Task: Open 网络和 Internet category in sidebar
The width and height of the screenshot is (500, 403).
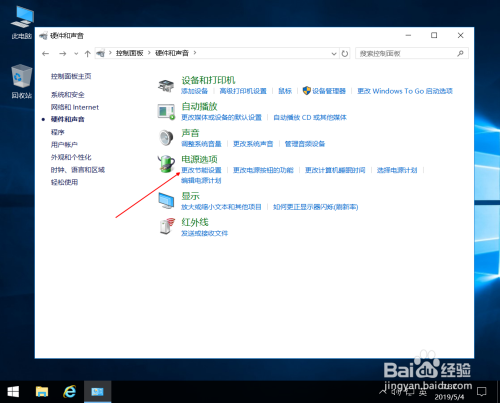Action: click(75, 107)
